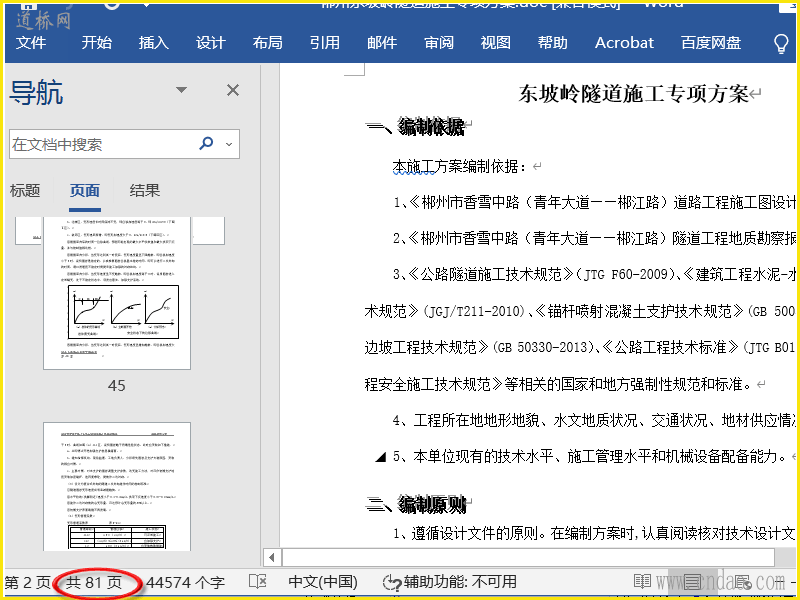Screen dimensions: 800x600
Task: Select the 结果 tab in navigation pane
Action: pyautogui.click(x=145, y=191)
